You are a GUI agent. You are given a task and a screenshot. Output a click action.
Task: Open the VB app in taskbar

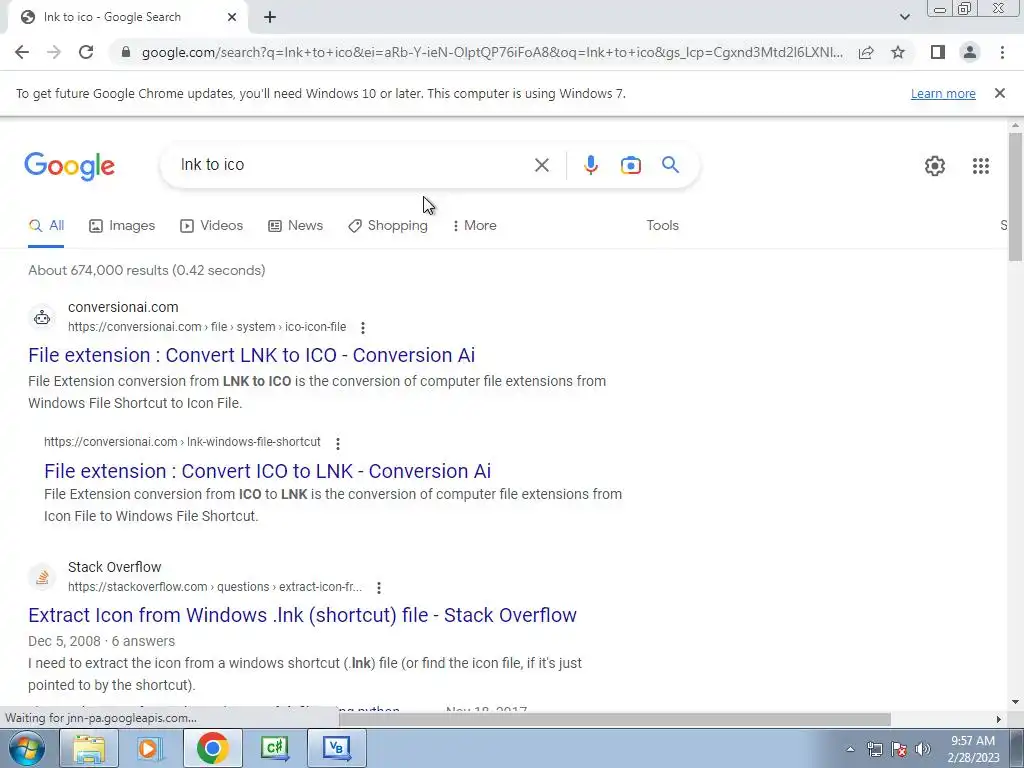point(337,748)
